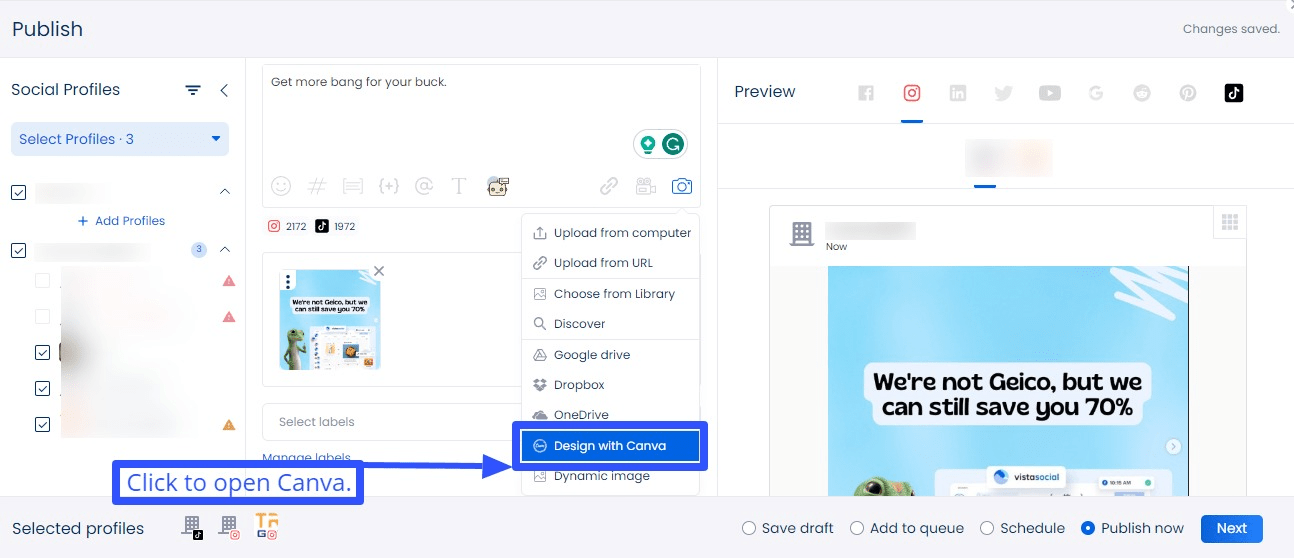The image size is (1294, 558).
Task: Mention someone using the @ icon
Action: click(x=424, y=186)
